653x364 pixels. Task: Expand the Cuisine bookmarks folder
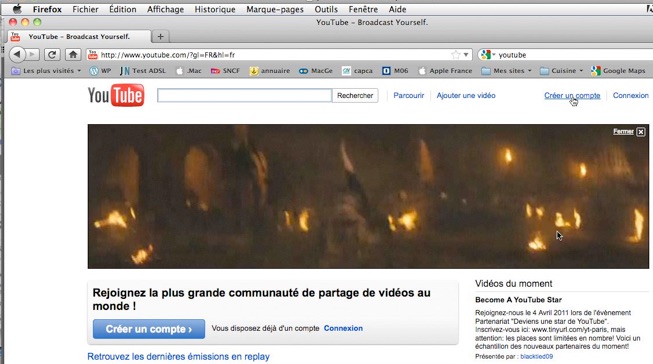[561, 71]
